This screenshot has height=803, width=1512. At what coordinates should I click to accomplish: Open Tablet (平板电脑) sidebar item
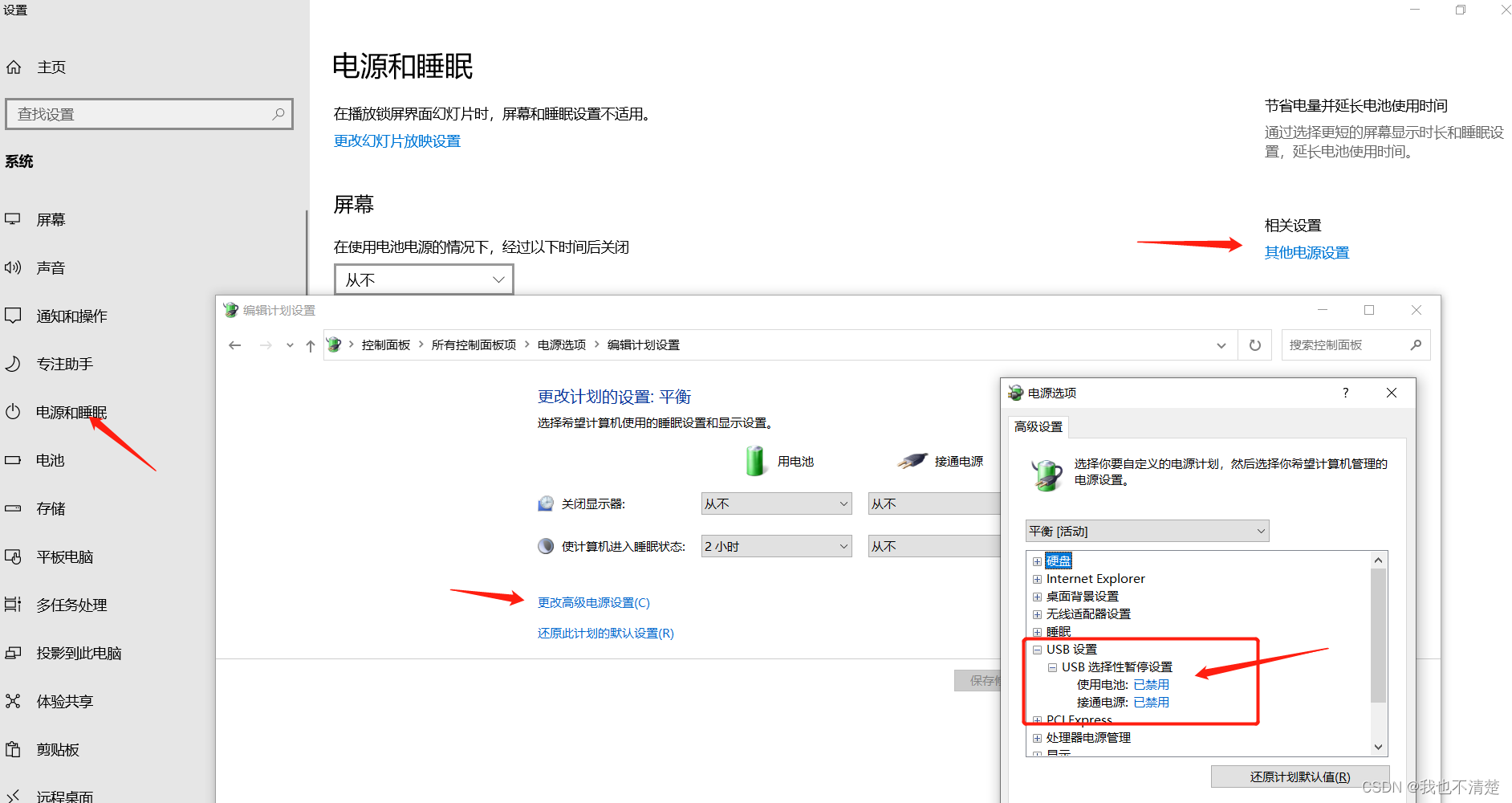(64, 557)
